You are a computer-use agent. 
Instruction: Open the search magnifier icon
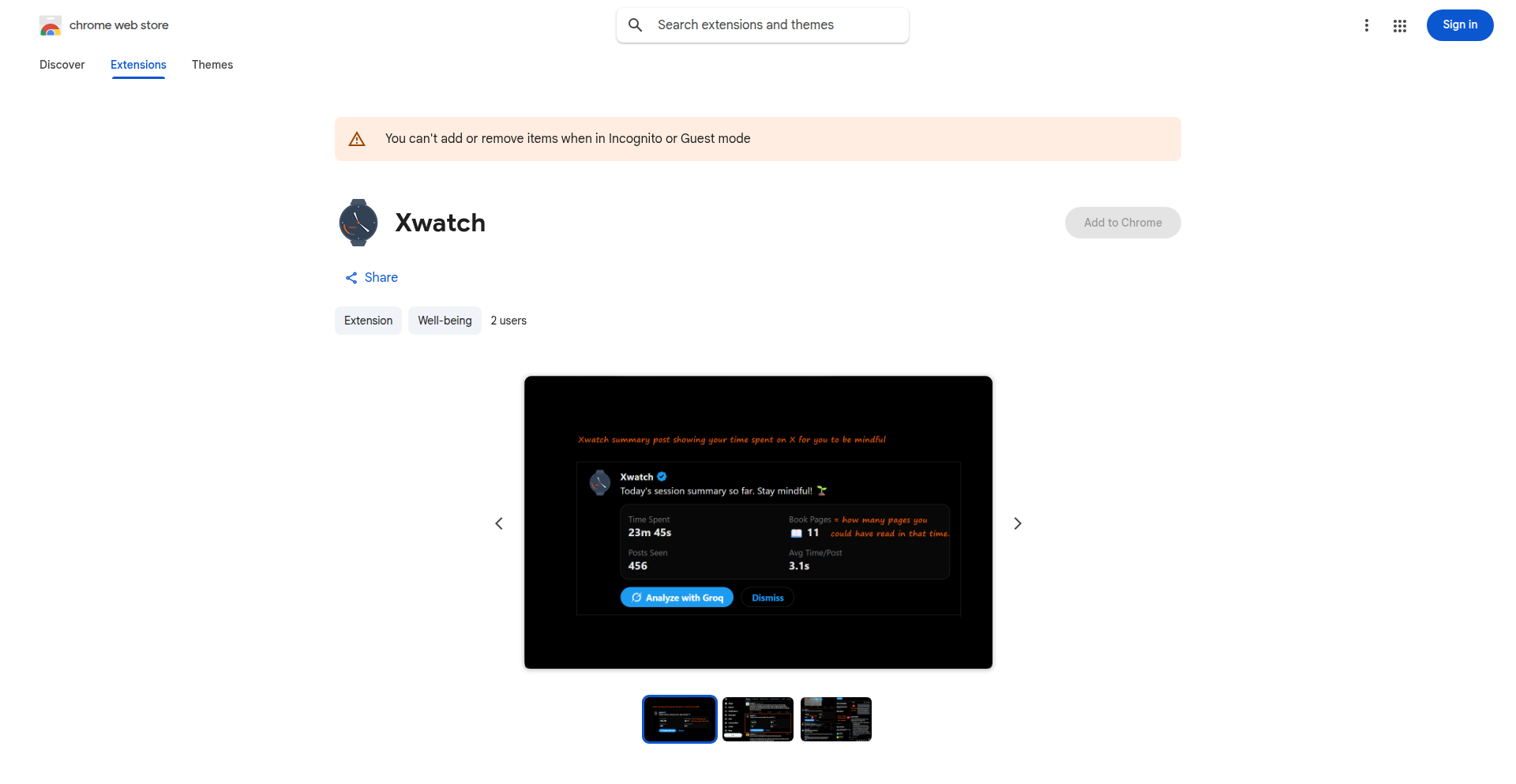click(635, 24)
